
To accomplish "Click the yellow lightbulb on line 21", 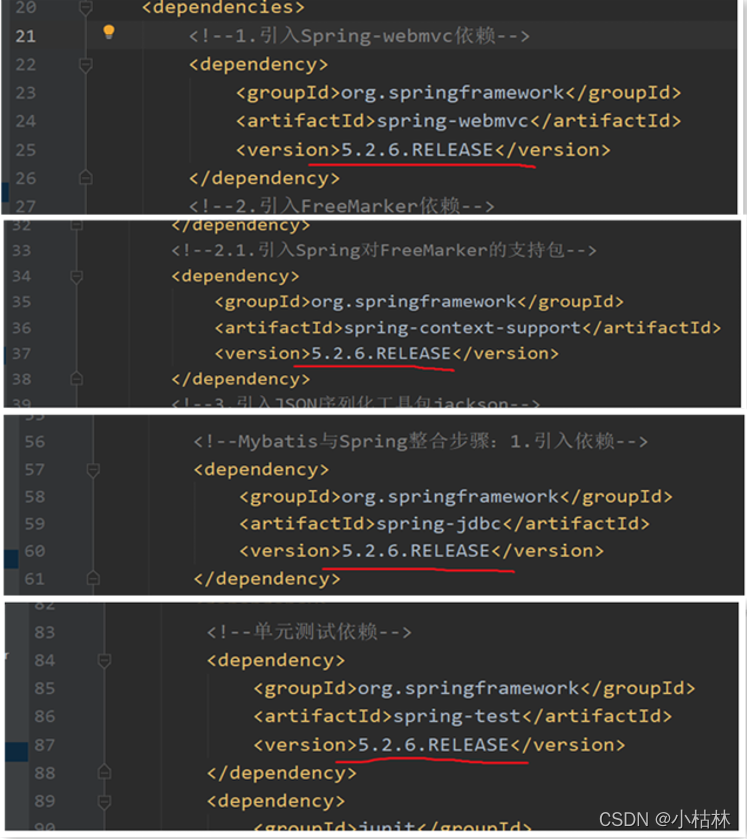I will (x=109, y=32).
